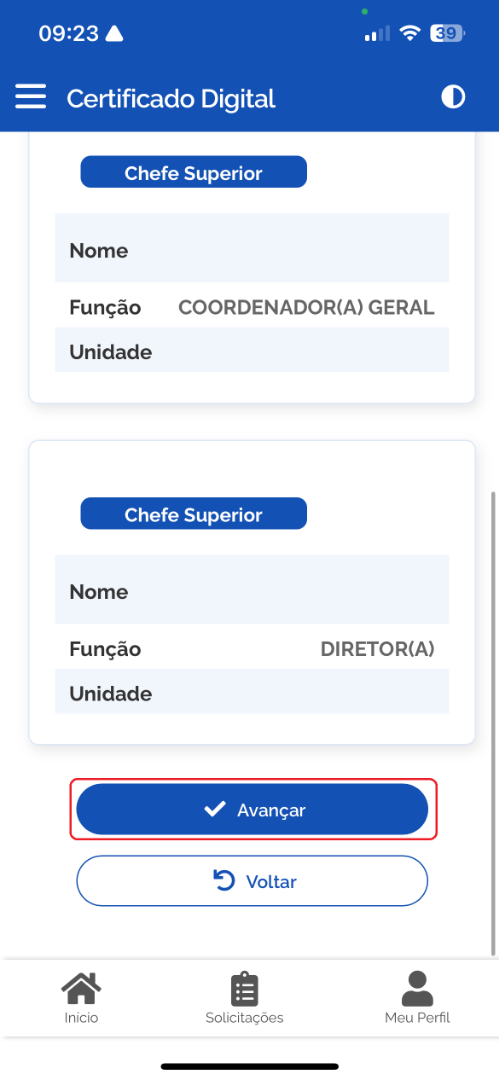The image size is (499, 1080).
Task: Click the Avançar button
Action: coord(252,809)
